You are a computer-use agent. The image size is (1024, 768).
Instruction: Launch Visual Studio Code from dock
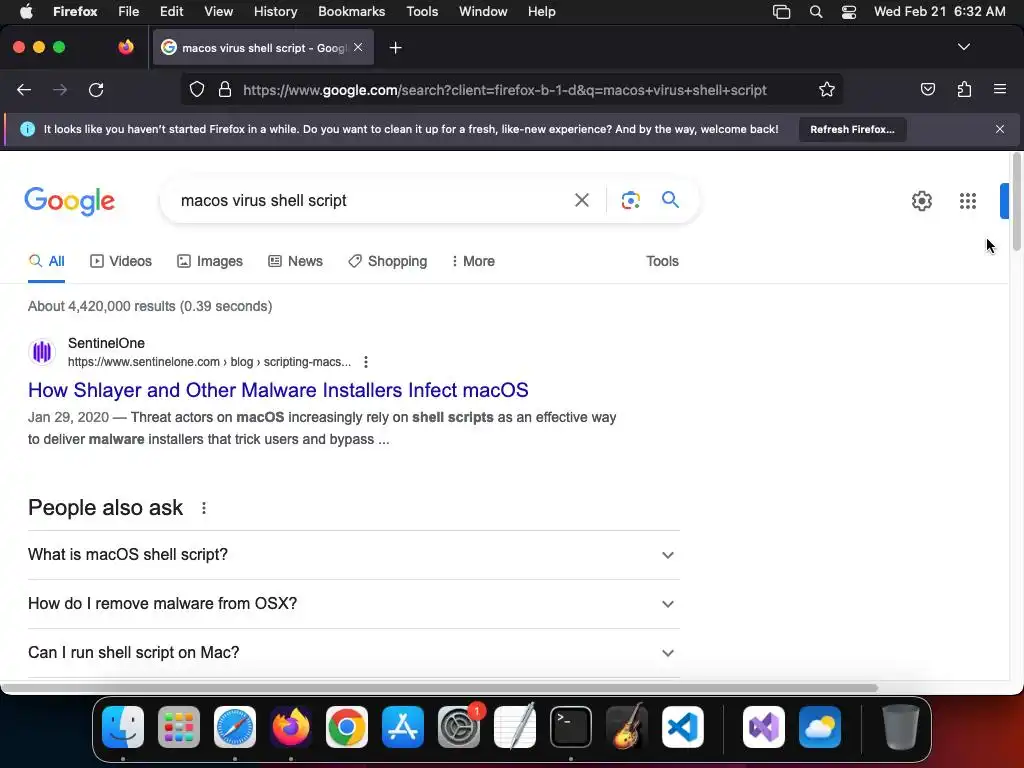[683, 727]
